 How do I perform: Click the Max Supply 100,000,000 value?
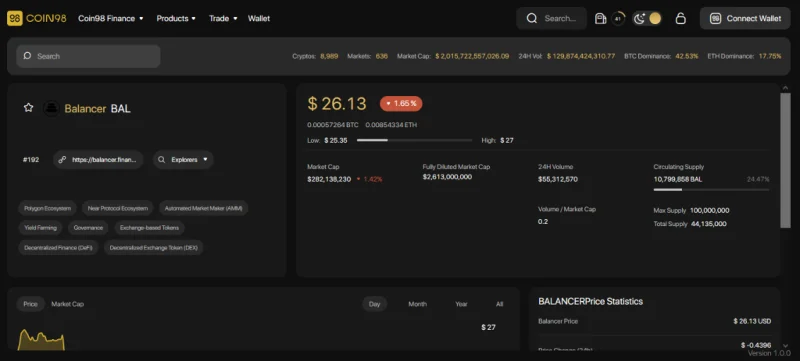pos(710,210)
